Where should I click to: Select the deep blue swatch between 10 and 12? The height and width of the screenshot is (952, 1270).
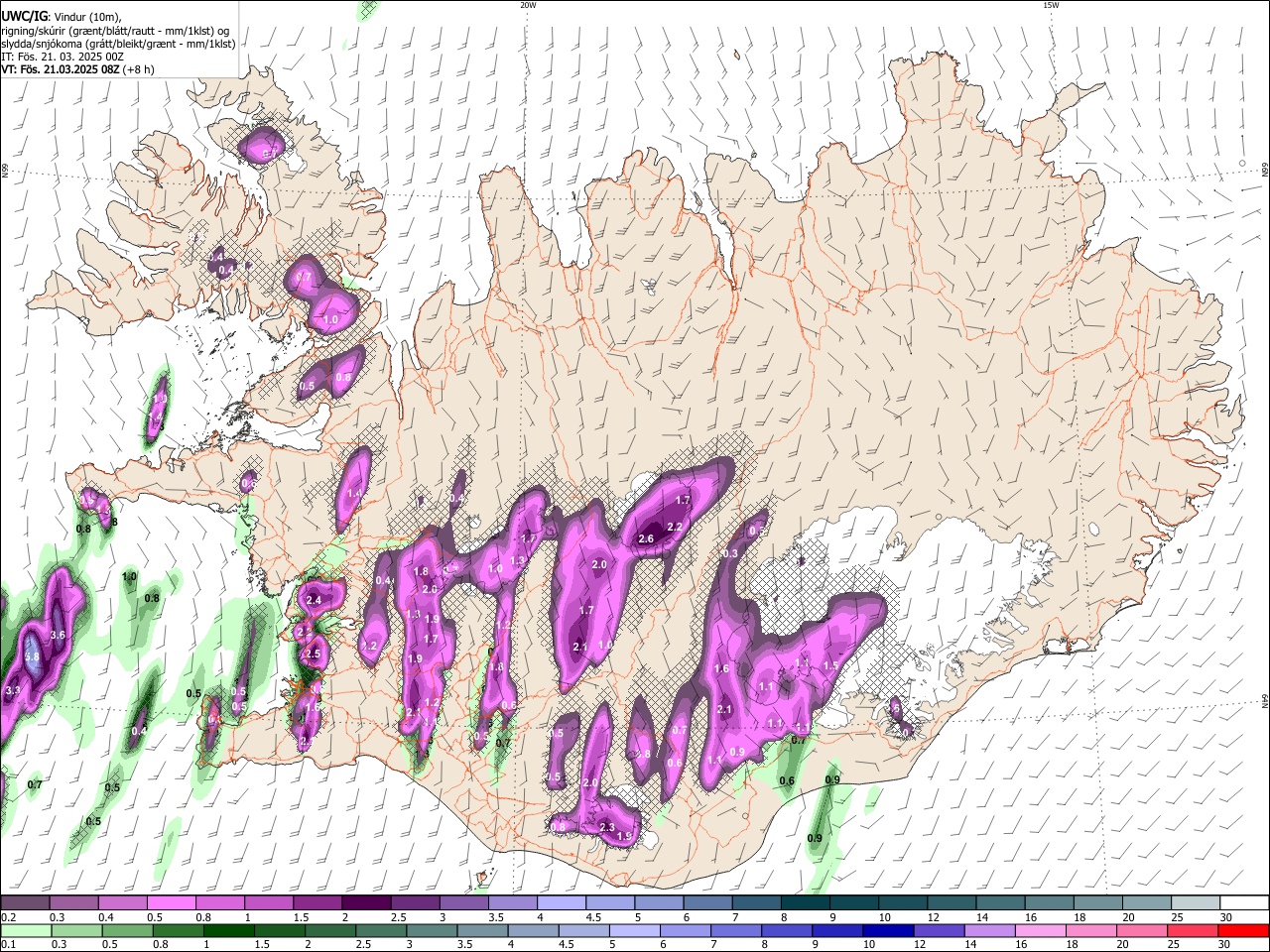point(888,930)
